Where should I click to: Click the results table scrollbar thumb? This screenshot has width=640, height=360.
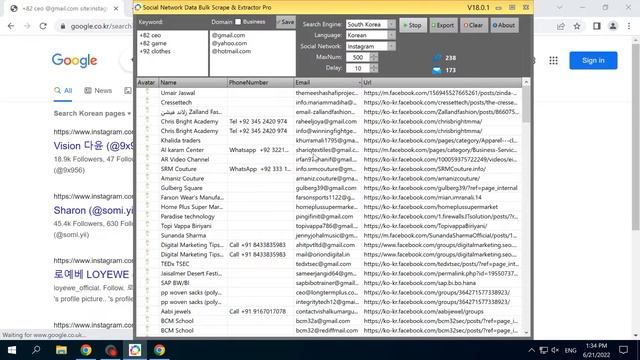click(x=526, y=105)
